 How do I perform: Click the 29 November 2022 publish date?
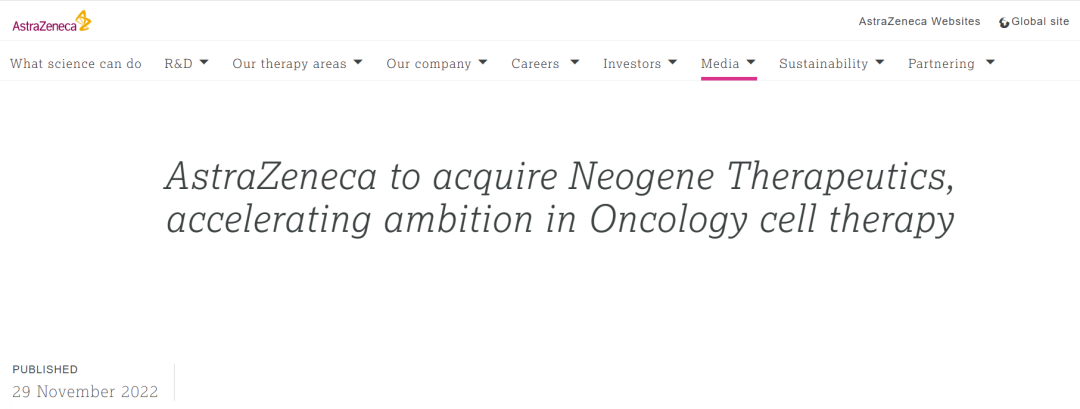pyautogui.click(x=85, y=392)
